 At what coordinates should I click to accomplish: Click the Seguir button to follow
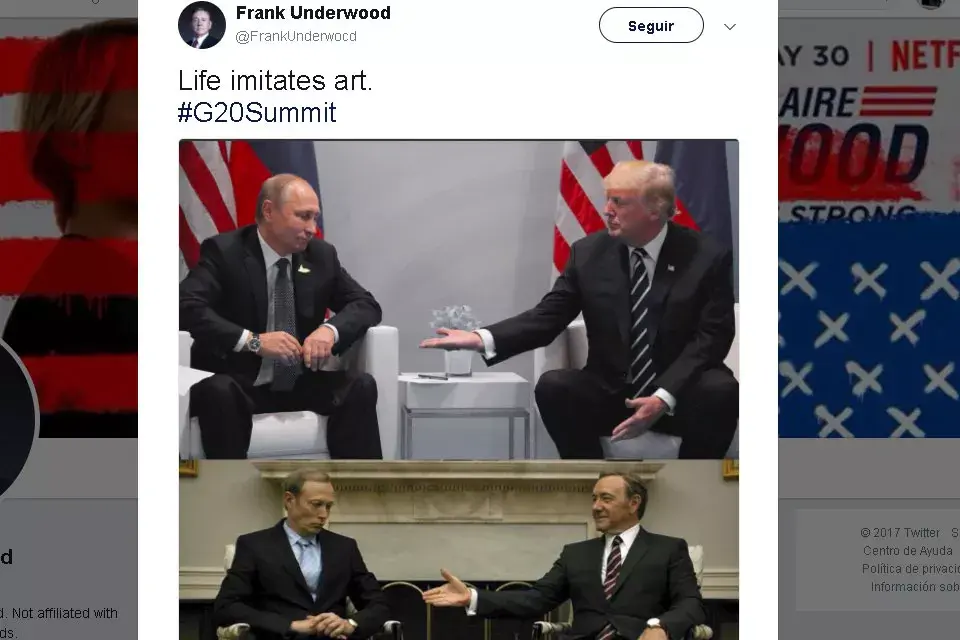[x=650, y=25]
